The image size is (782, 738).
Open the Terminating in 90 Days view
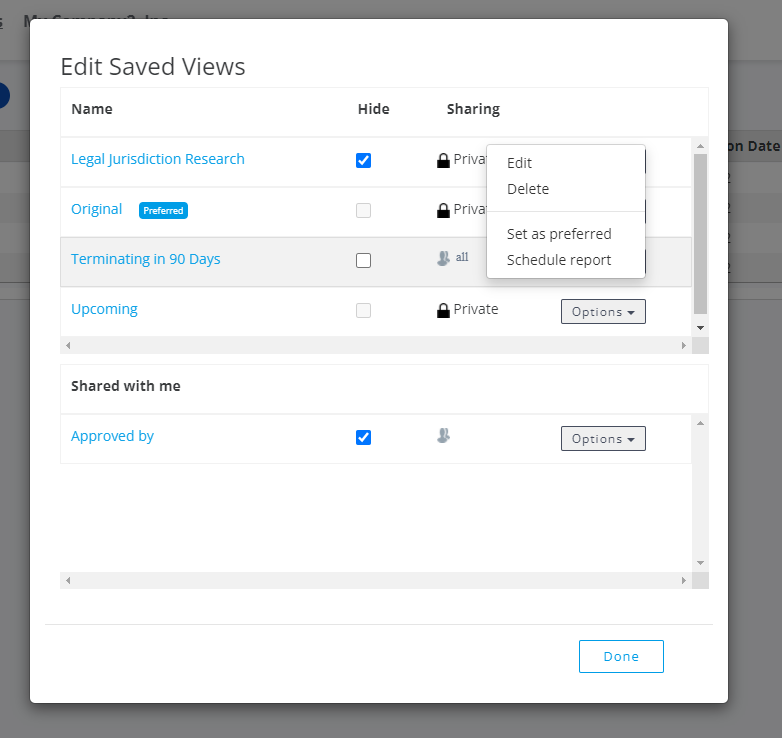146,259
